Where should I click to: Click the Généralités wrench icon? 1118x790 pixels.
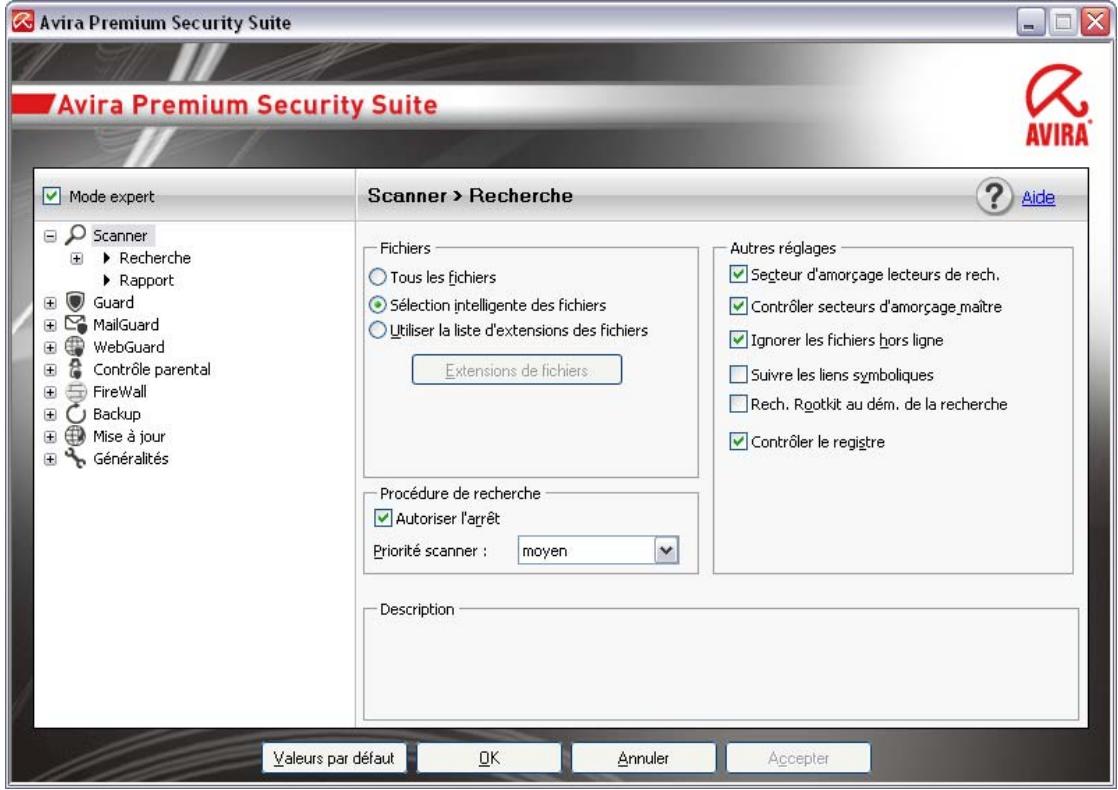(75, 458)
